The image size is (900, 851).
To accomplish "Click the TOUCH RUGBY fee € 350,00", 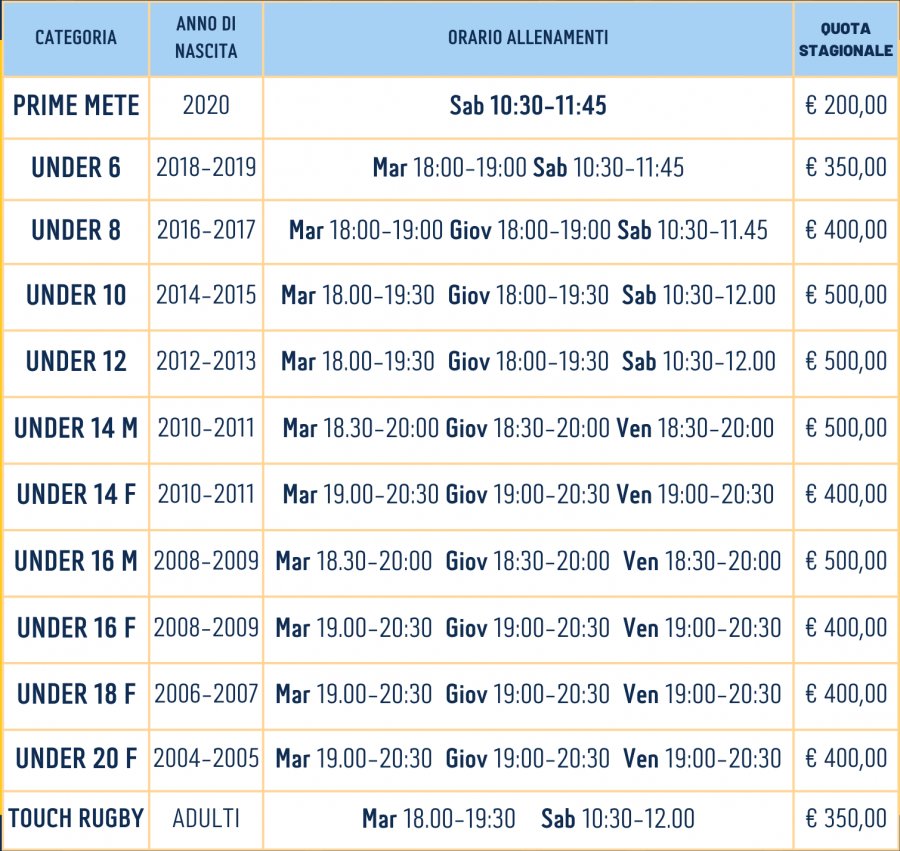I will click(845, 818).
